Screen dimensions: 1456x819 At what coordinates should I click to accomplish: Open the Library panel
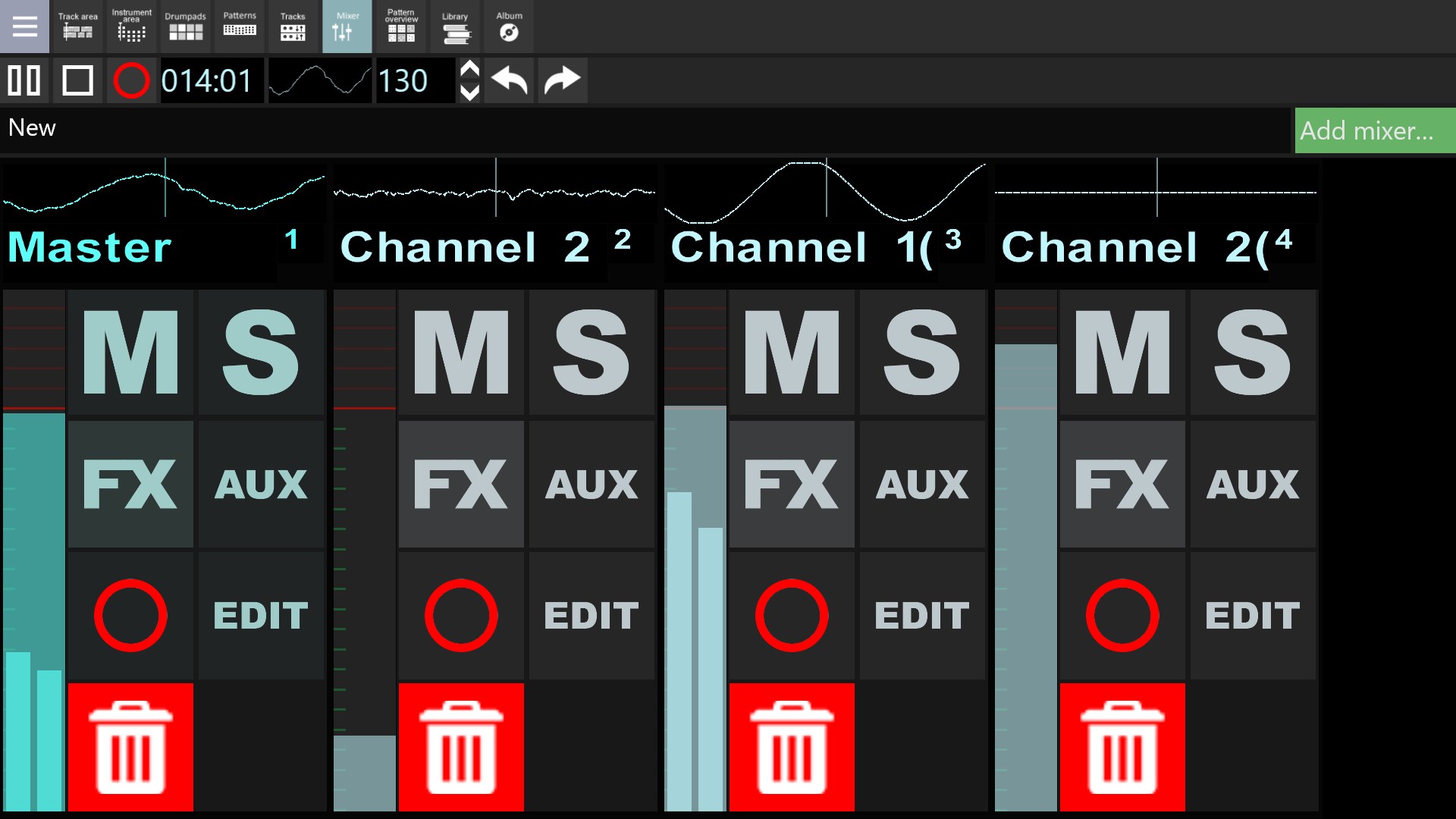455,27
